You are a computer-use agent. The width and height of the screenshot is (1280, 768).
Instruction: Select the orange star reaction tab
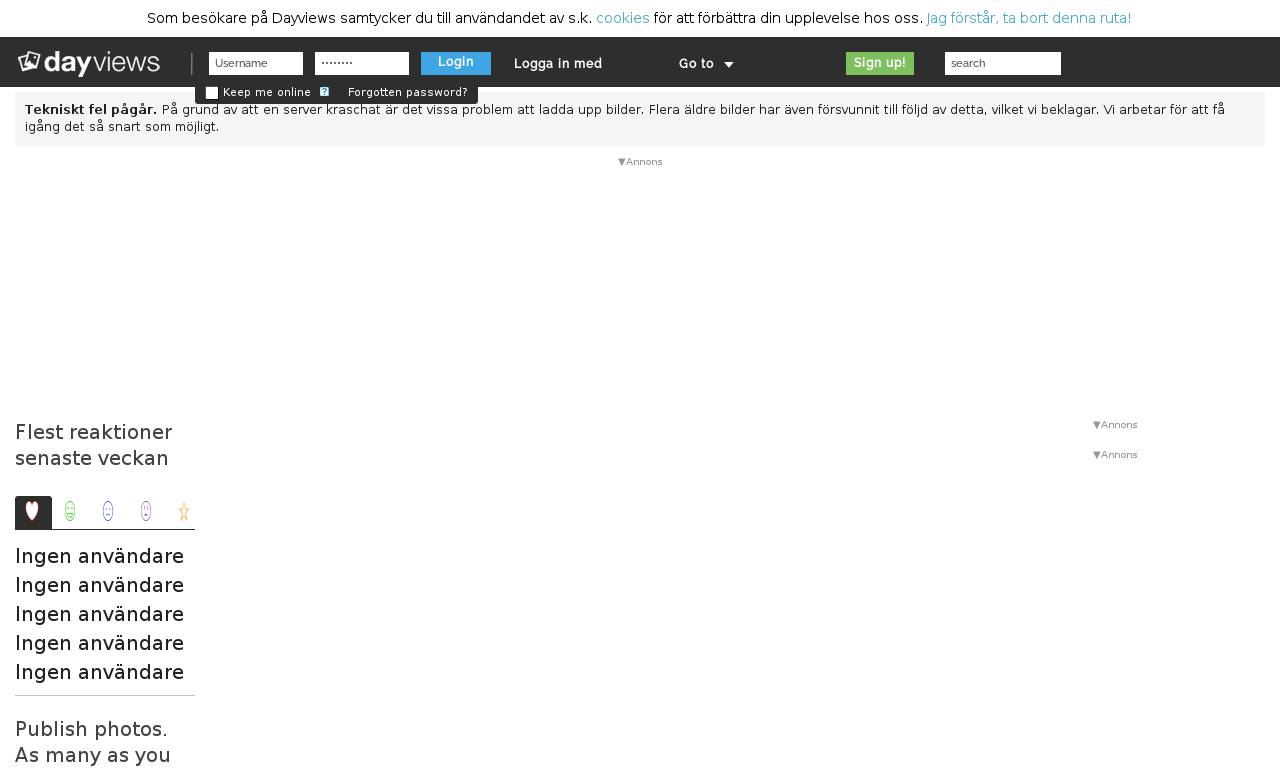184,512
